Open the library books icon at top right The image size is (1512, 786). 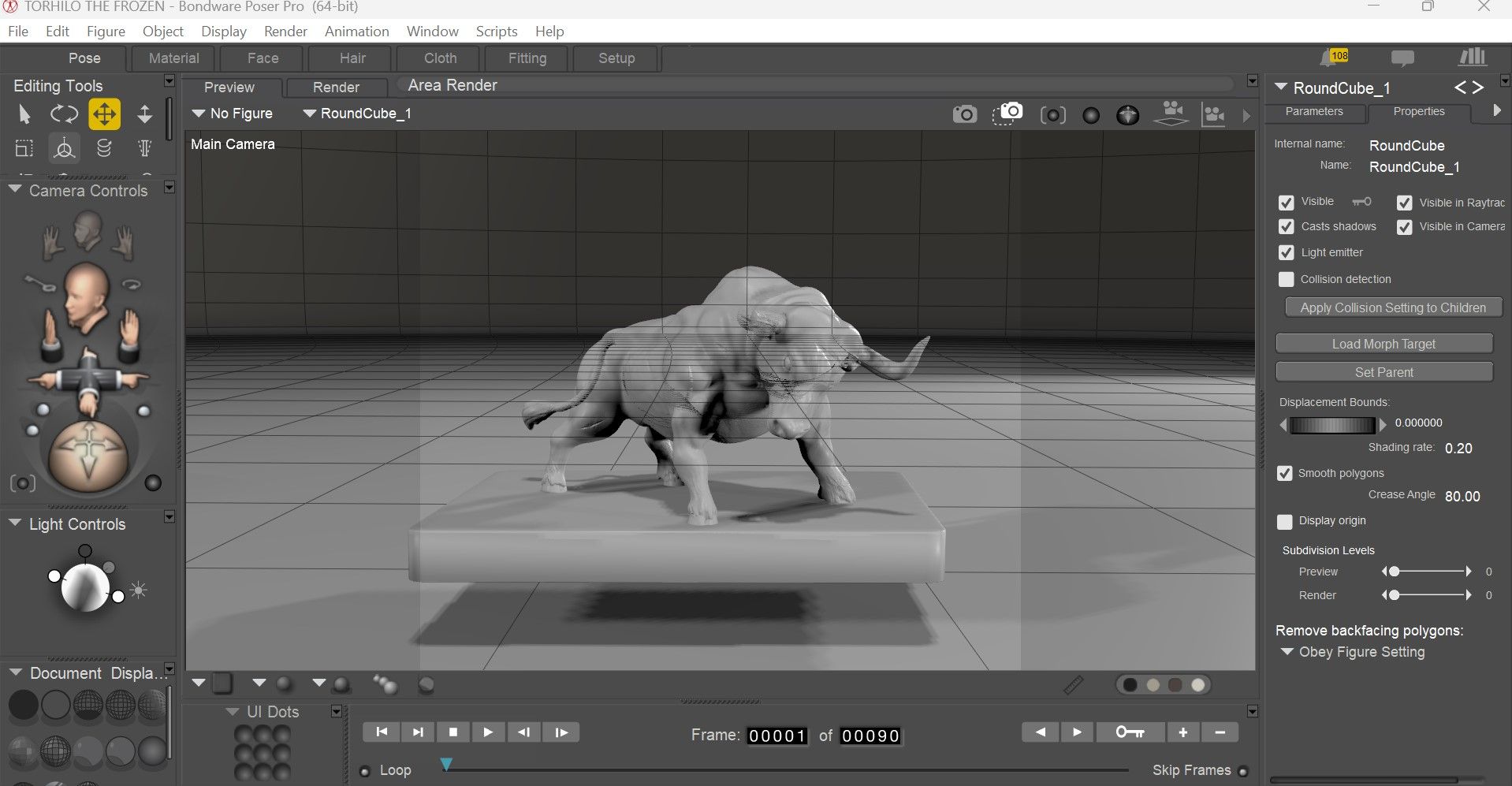coord(1472,57)
